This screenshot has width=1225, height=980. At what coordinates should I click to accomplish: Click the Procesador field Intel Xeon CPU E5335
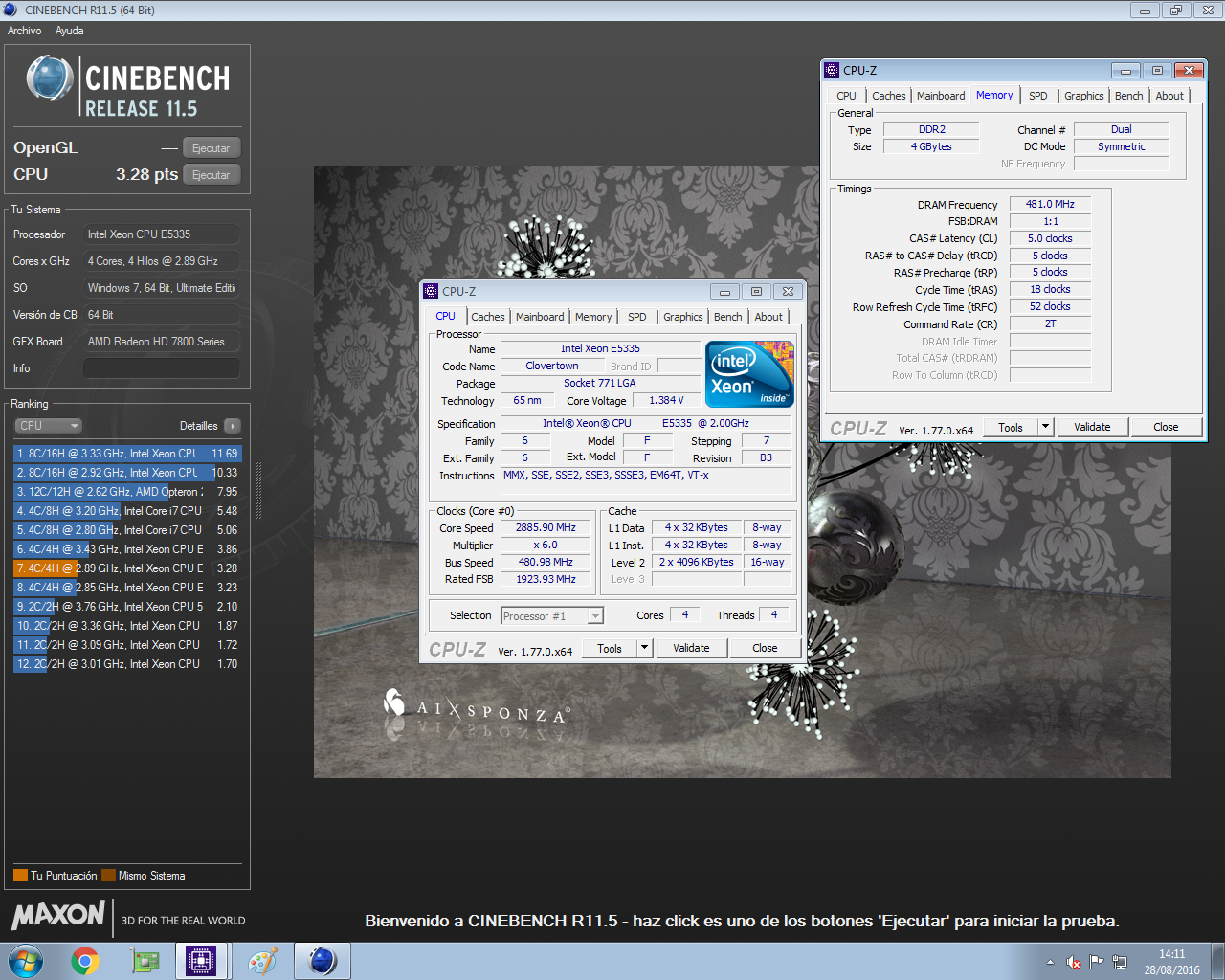(162, 234)
